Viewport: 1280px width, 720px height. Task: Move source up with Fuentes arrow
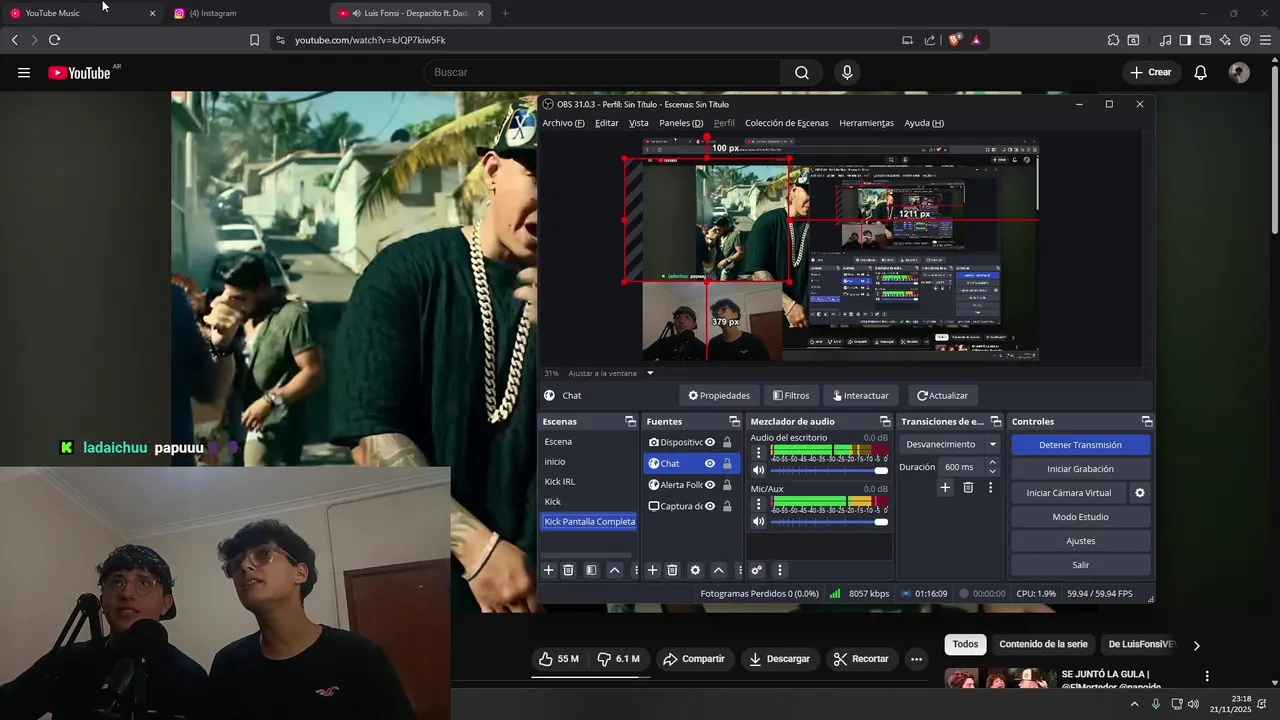click(718, 570)
